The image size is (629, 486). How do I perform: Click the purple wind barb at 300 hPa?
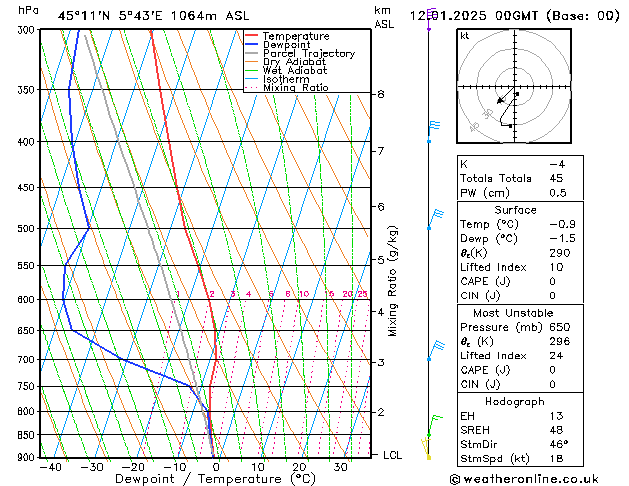click(x=430, y=19)
